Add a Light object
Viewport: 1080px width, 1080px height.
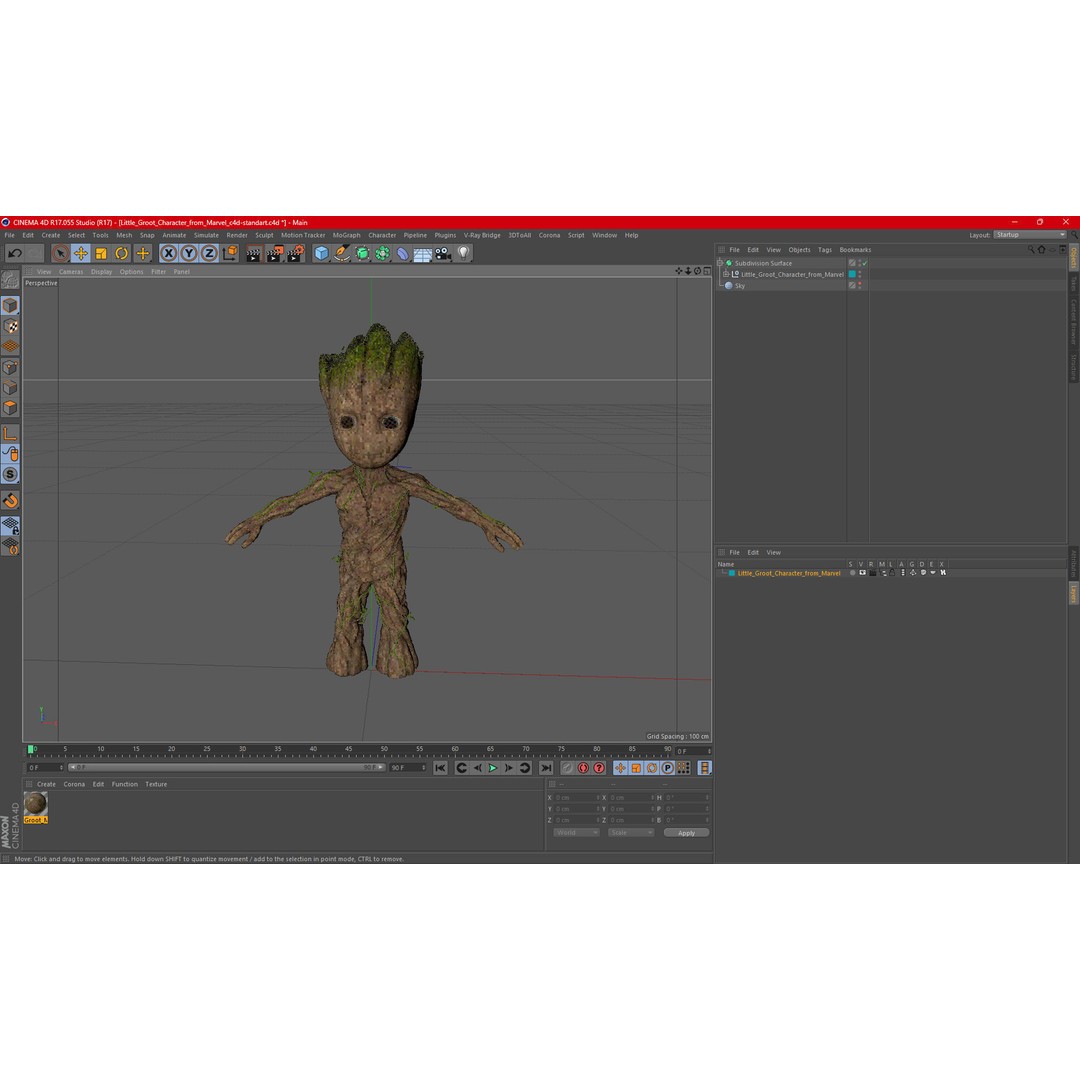click(x=464, y=253)
